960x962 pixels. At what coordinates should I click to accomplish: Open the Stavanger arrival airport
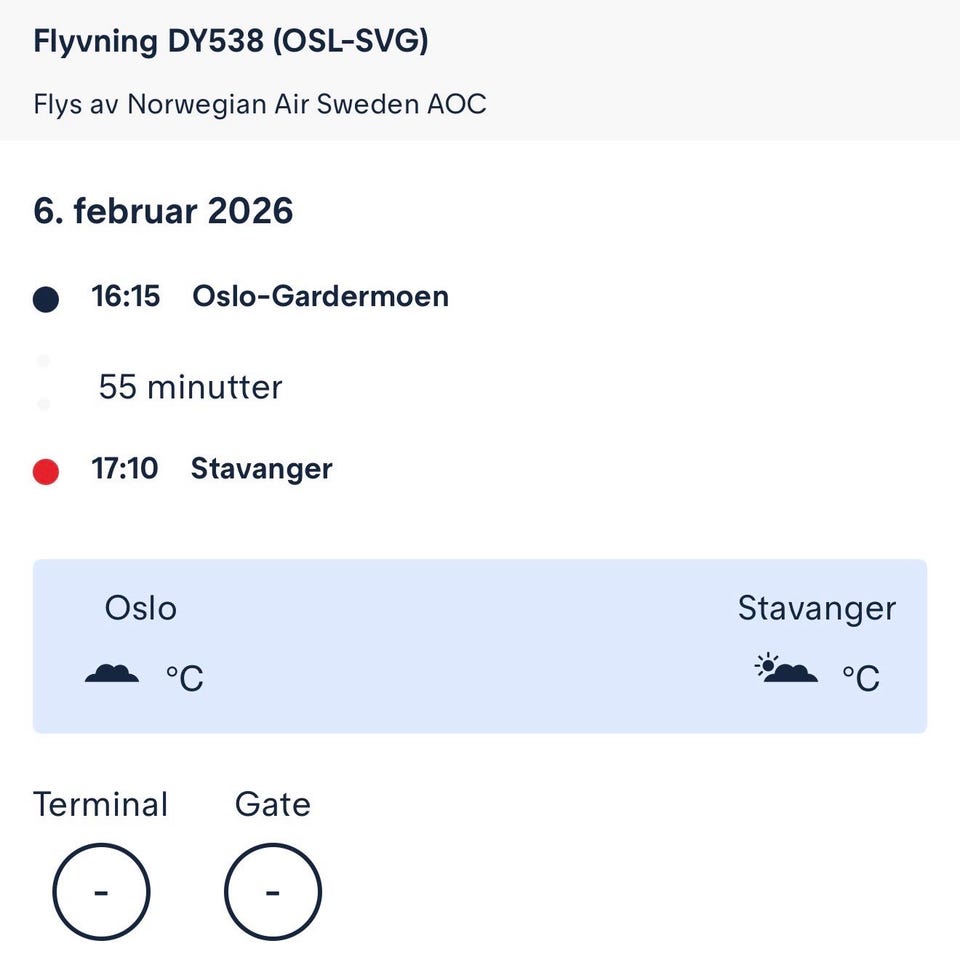(x=261, y=468)
